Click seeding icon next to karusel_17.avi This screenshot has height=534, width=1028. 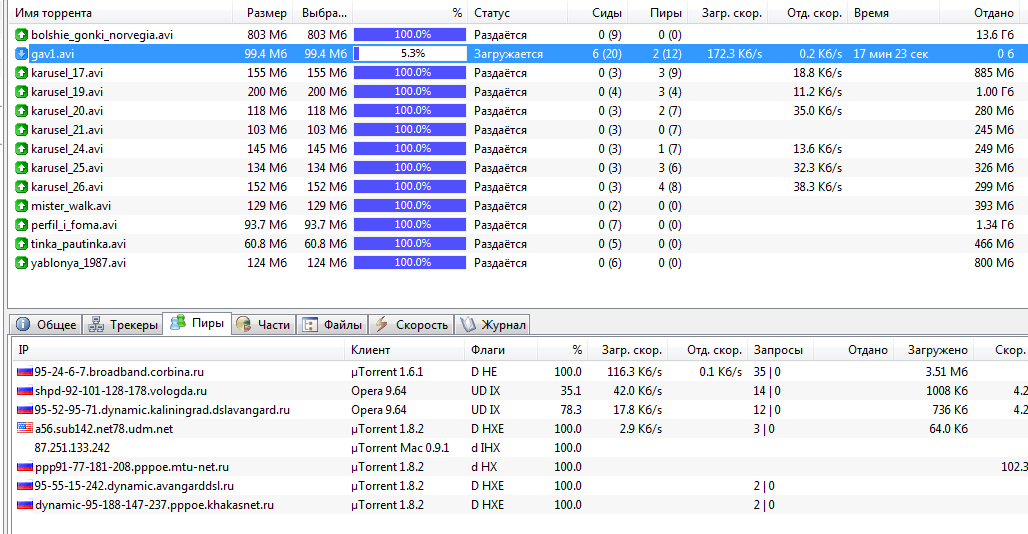(22, 73)
